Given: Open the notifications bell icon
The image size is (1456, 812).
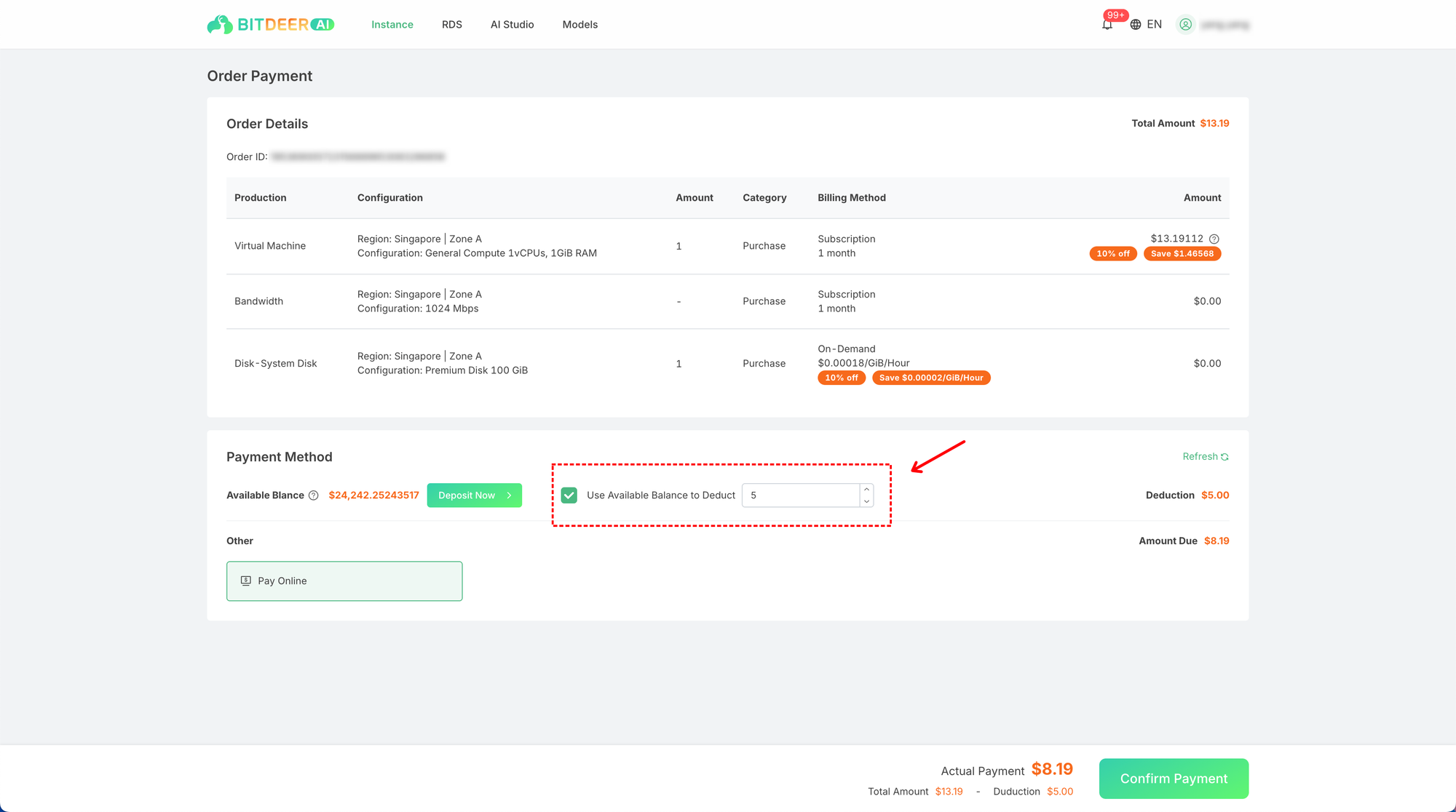Looking at the screenshot, I should point(1107,25).
